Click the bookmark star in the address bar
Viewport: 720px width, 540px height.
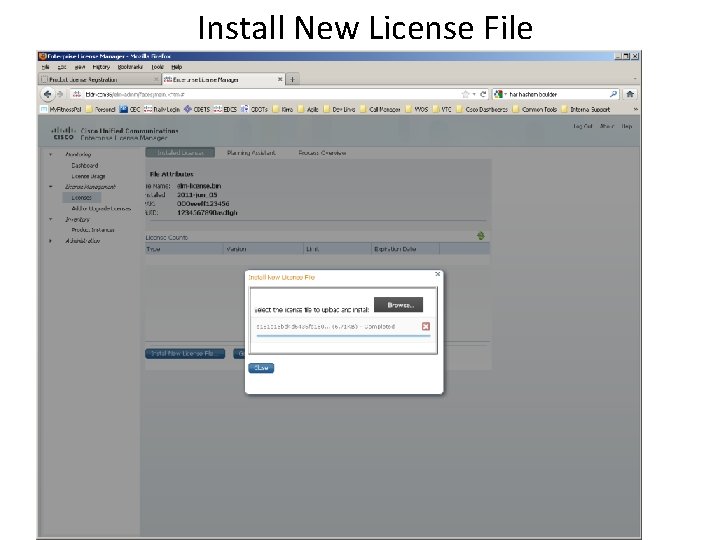click(x=465, y=94)
